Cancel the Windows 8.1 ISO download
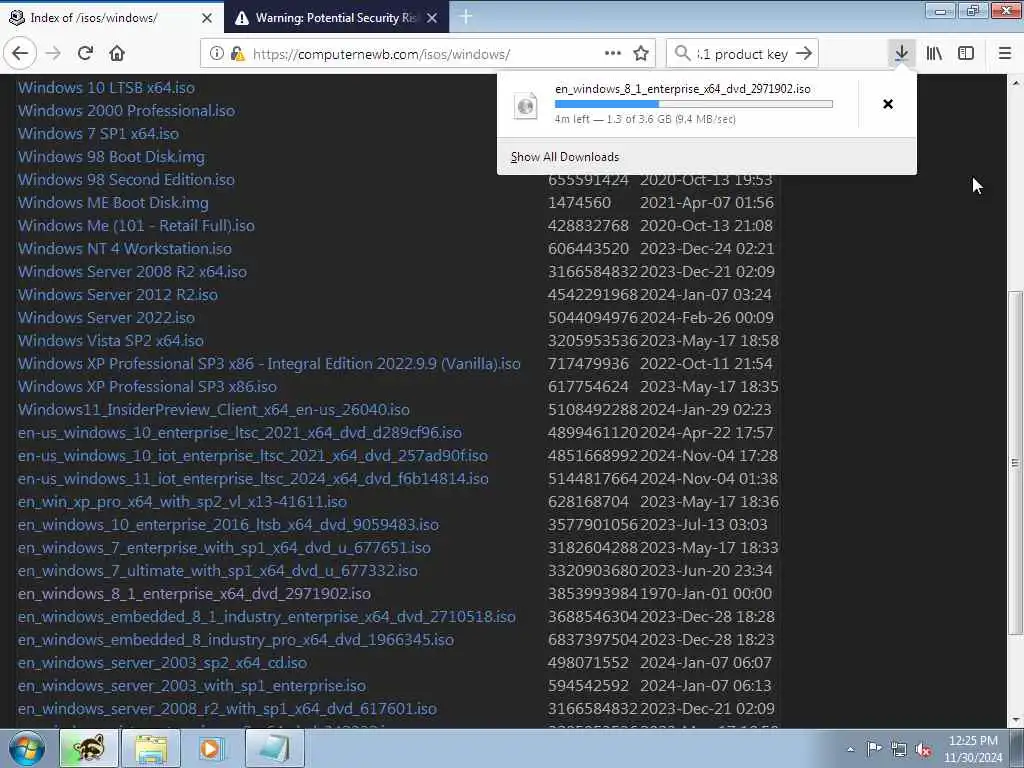This screenshot has height=768, width=1024. (x=888, y=104)
